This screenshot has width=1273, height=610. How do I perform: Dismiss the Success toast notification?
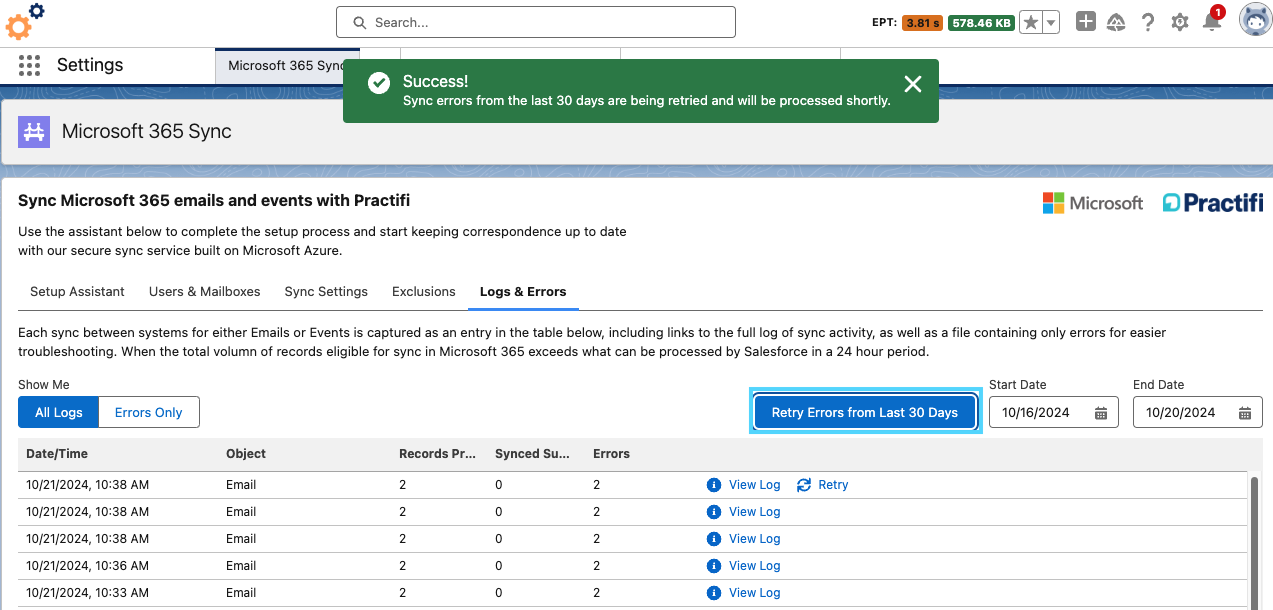pyautogui.click(x=912, y=84)
